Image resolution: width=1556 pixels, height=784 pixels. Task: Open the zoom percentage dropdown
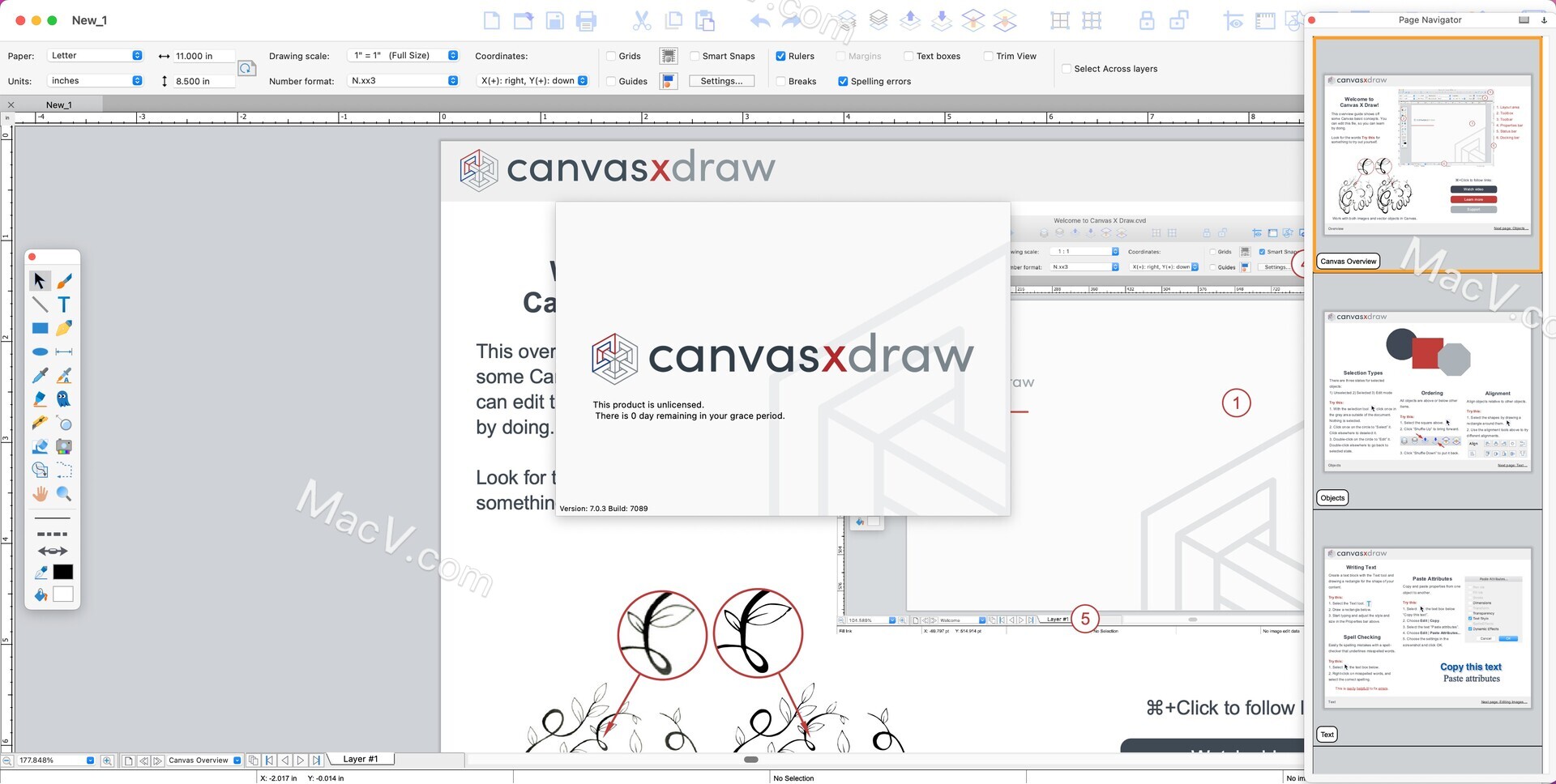pyautogui.click(x=90, y=761)
